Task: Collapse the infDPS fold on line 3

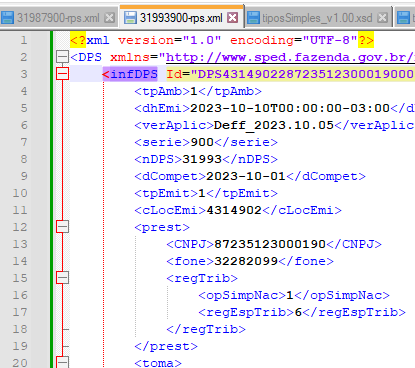Action: pos(62,74)
